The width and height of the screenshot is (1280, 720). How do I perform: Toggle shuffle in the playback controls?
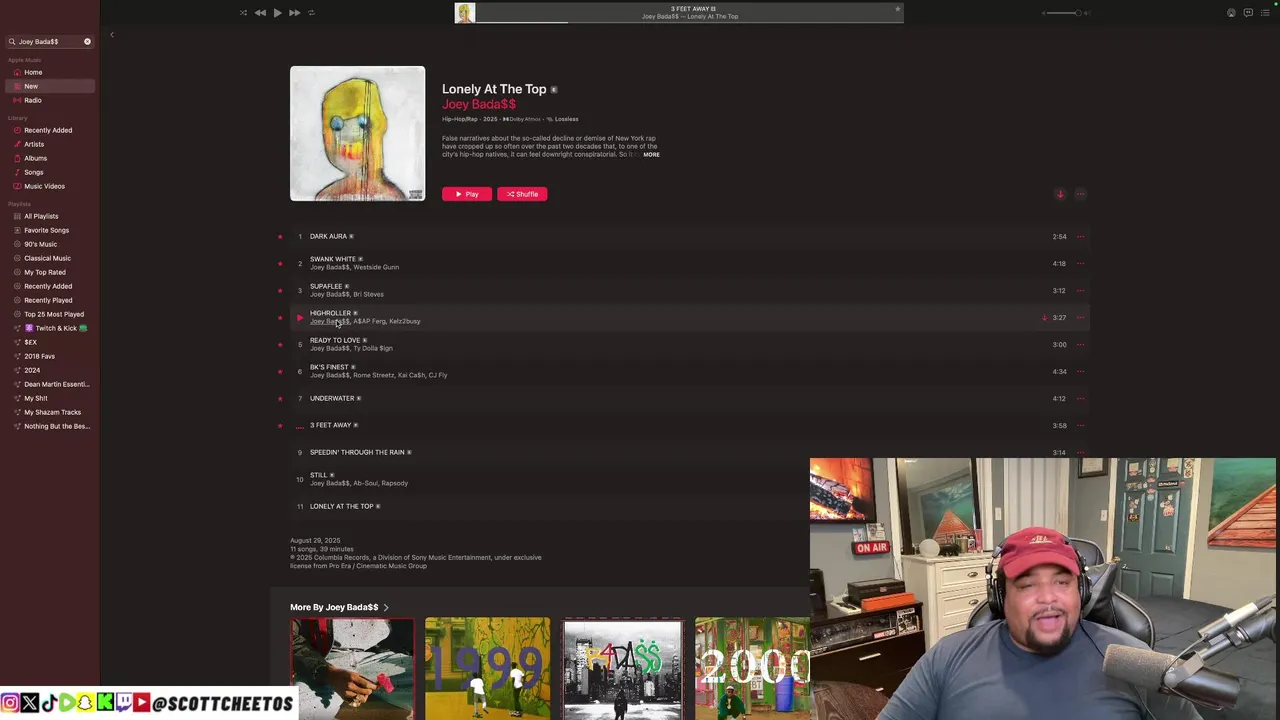pyautogui.click(x=243, y=13)
